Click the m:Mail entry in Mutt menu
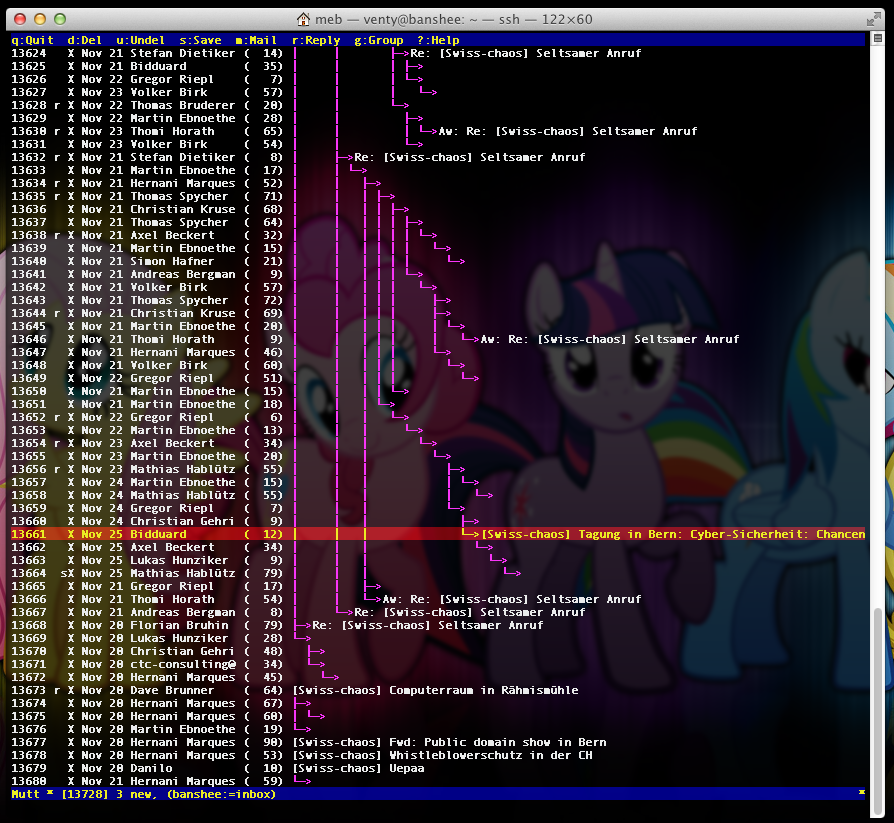The height and width of the screenshot is (823, 894). point(256,40)
